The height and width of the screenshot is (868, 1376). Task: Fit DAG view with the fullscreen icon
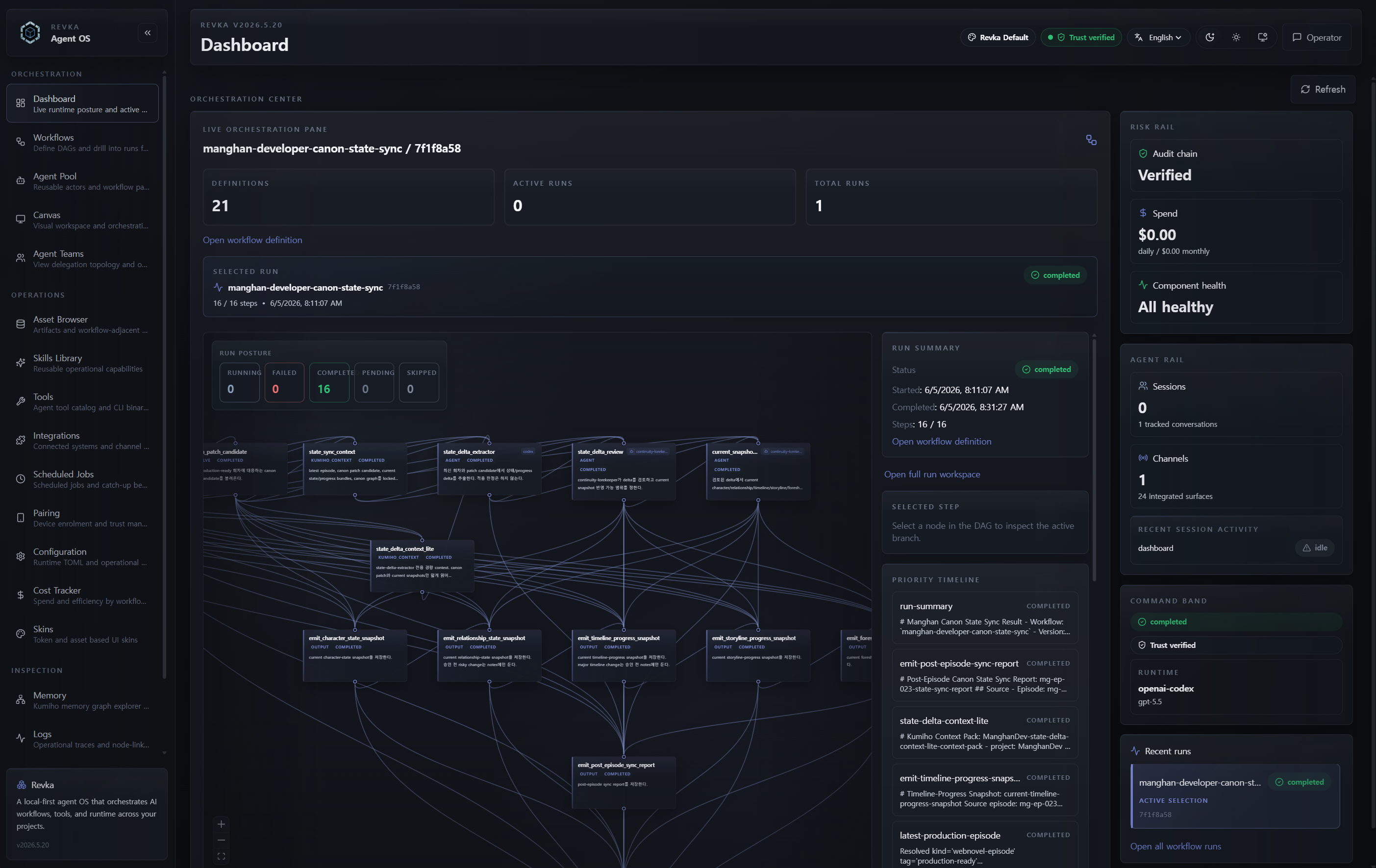(221, 856)
